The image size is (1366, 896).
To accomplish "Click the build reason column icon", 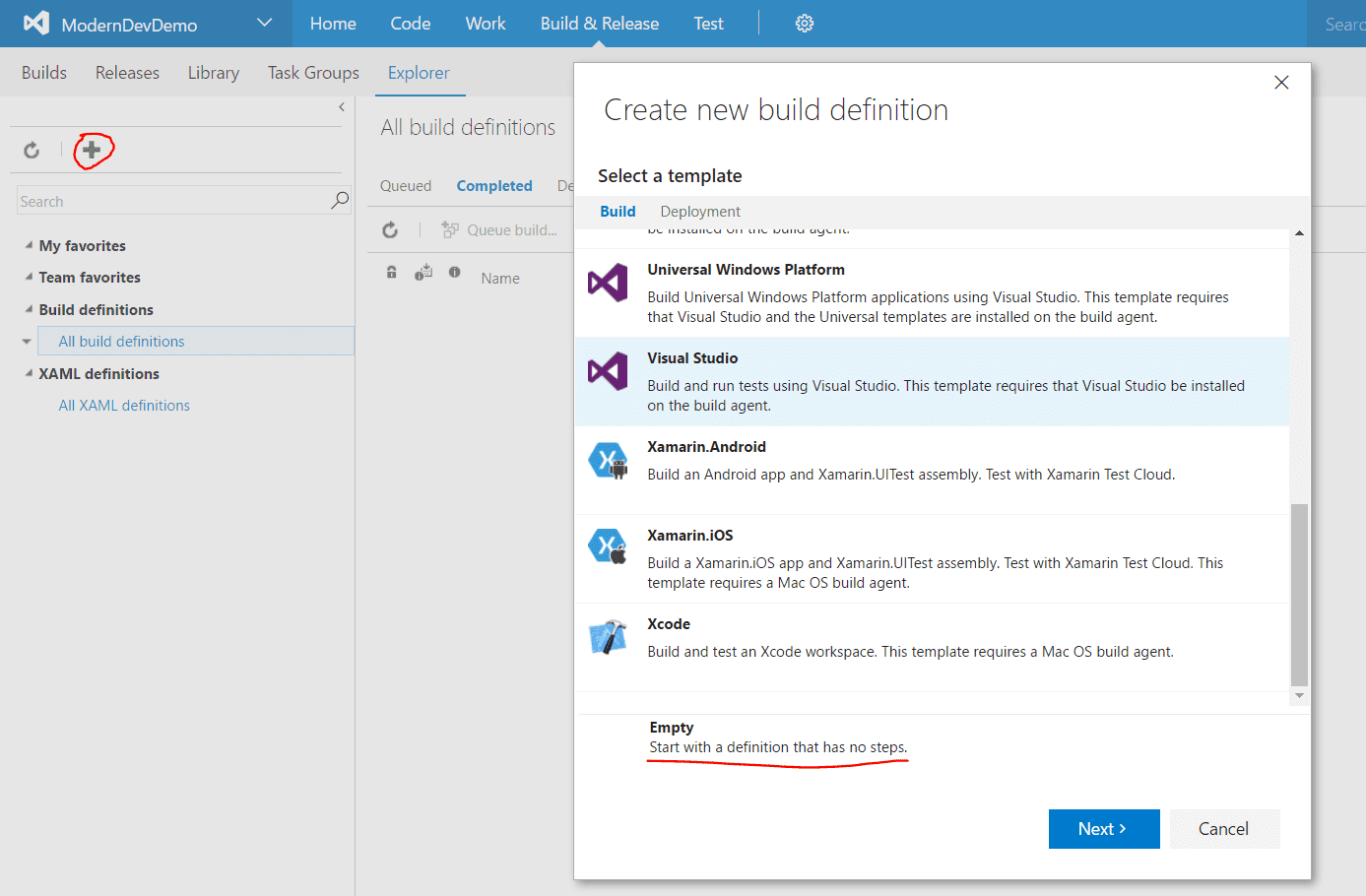I will [423, 273].
